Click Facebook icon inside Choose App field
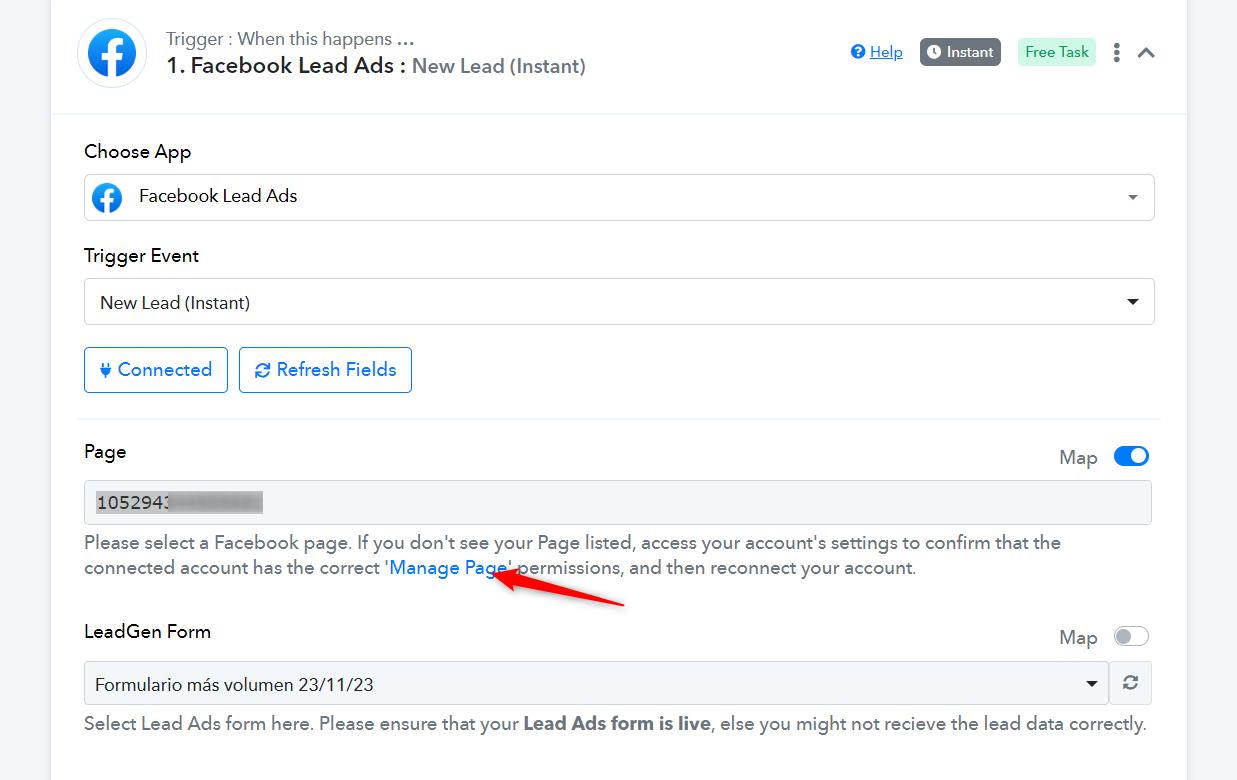The height and width of the screenshot is (780, 1237). click(107, 197)
